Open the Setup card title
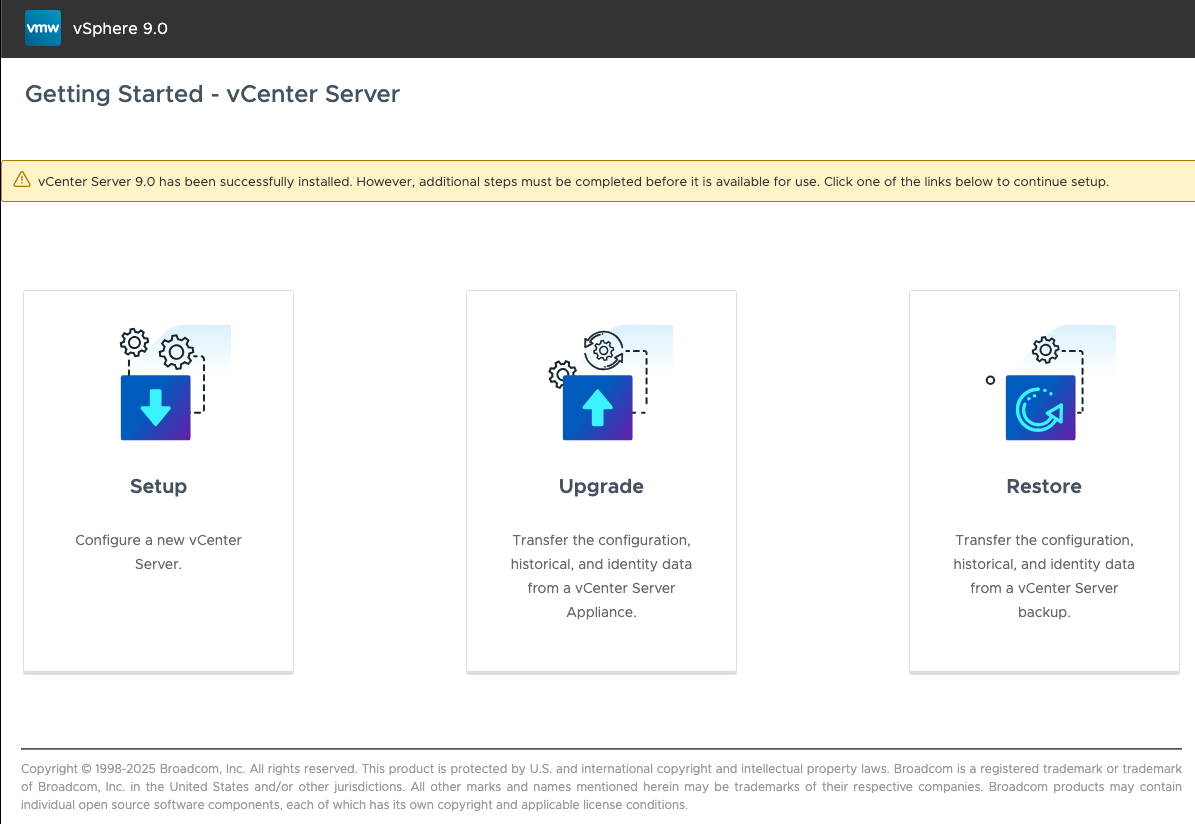Viewport: 1195px width, 824px height. click(159, 486)
